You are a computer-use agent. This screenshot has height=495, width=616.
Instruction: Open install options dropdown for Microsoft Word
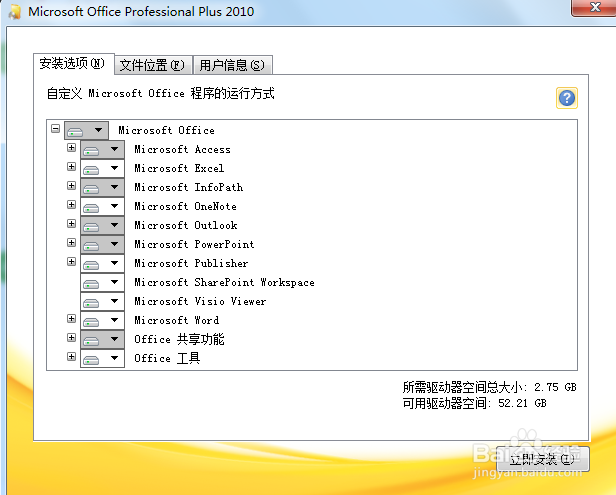[x=103, y=320]
